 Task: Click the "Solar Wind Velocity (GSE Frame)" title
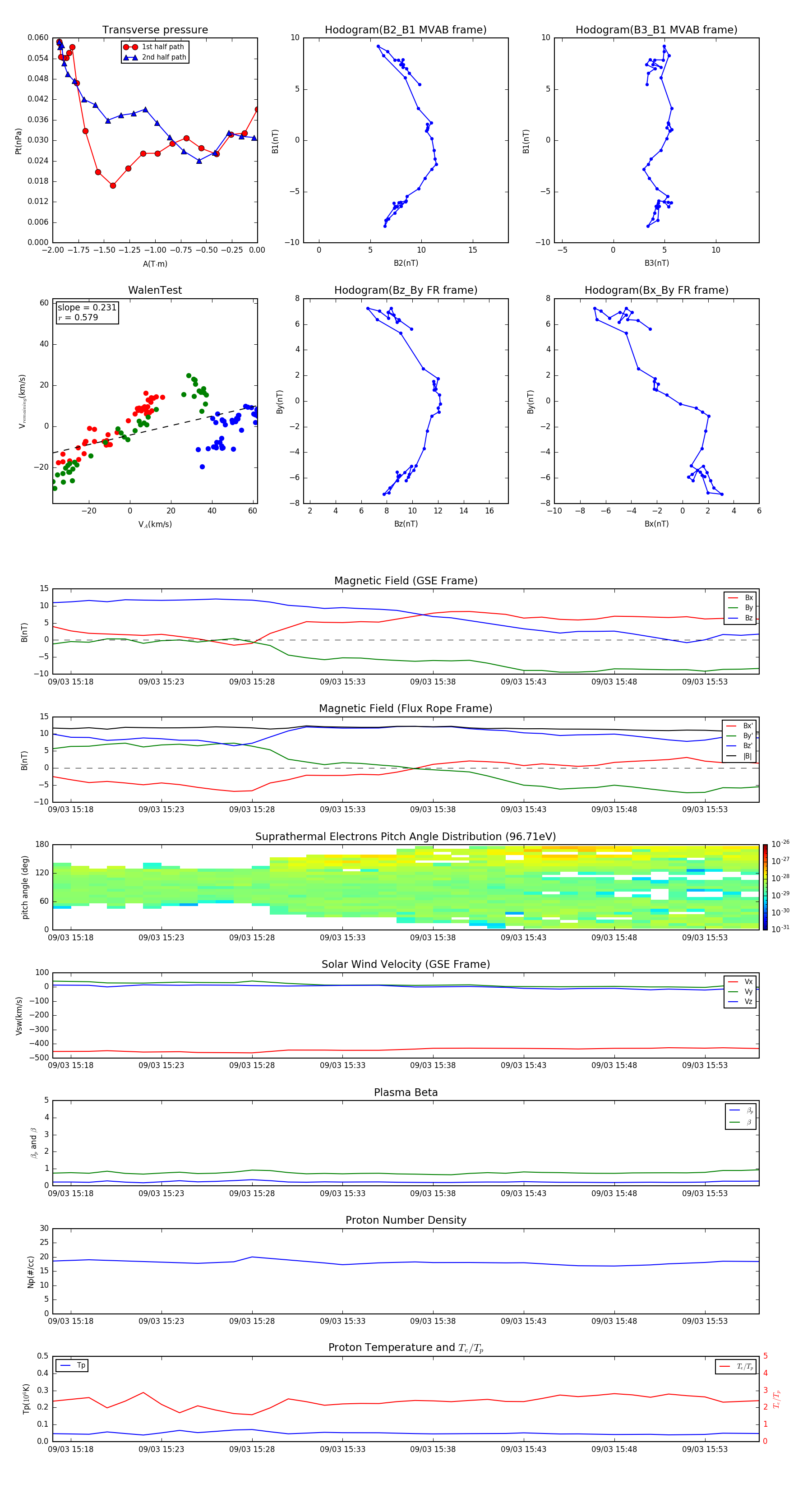[x=406, y=965]
